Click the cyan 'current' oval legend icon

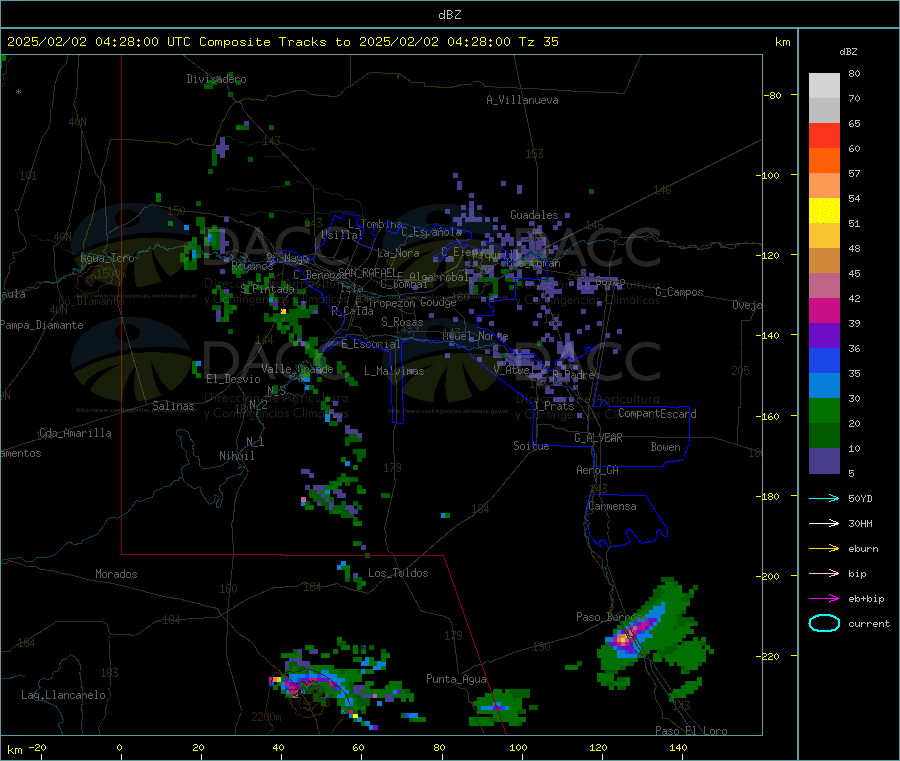click(x=824, y=623)
